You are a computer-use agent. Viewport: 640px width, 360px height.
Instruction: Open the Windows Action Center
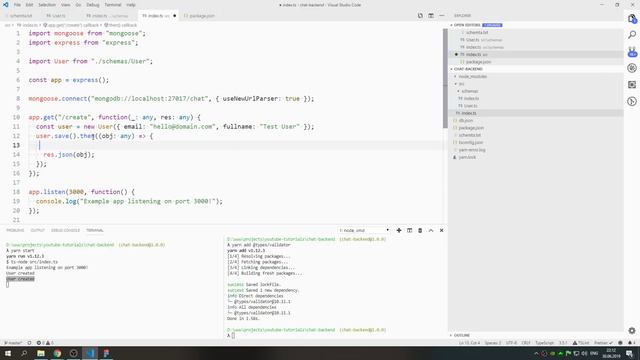tap(629, 353)
